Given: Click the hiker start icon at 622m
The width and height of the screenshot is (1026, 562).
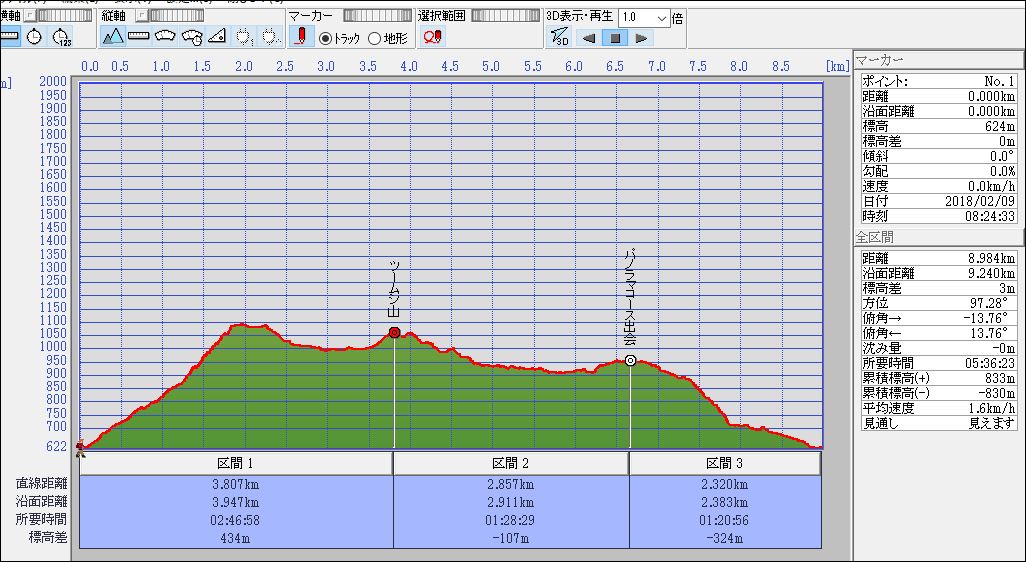Looking at the screenshot, I should 80,448.
